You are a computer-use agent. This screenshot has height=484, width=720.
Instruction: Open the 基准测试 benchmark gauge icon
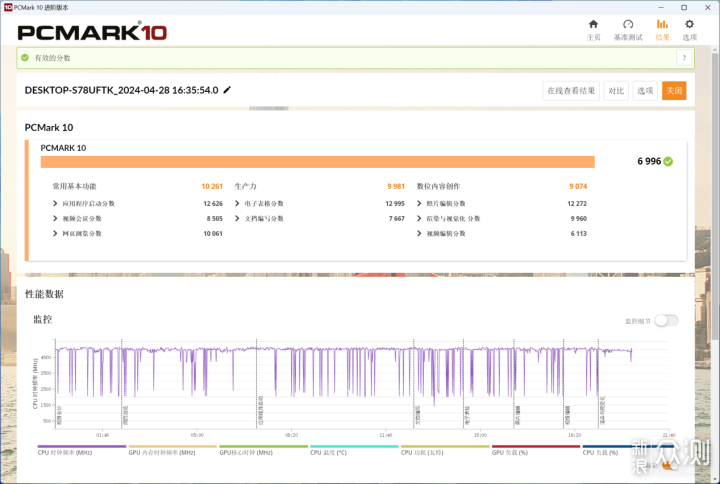628,24
